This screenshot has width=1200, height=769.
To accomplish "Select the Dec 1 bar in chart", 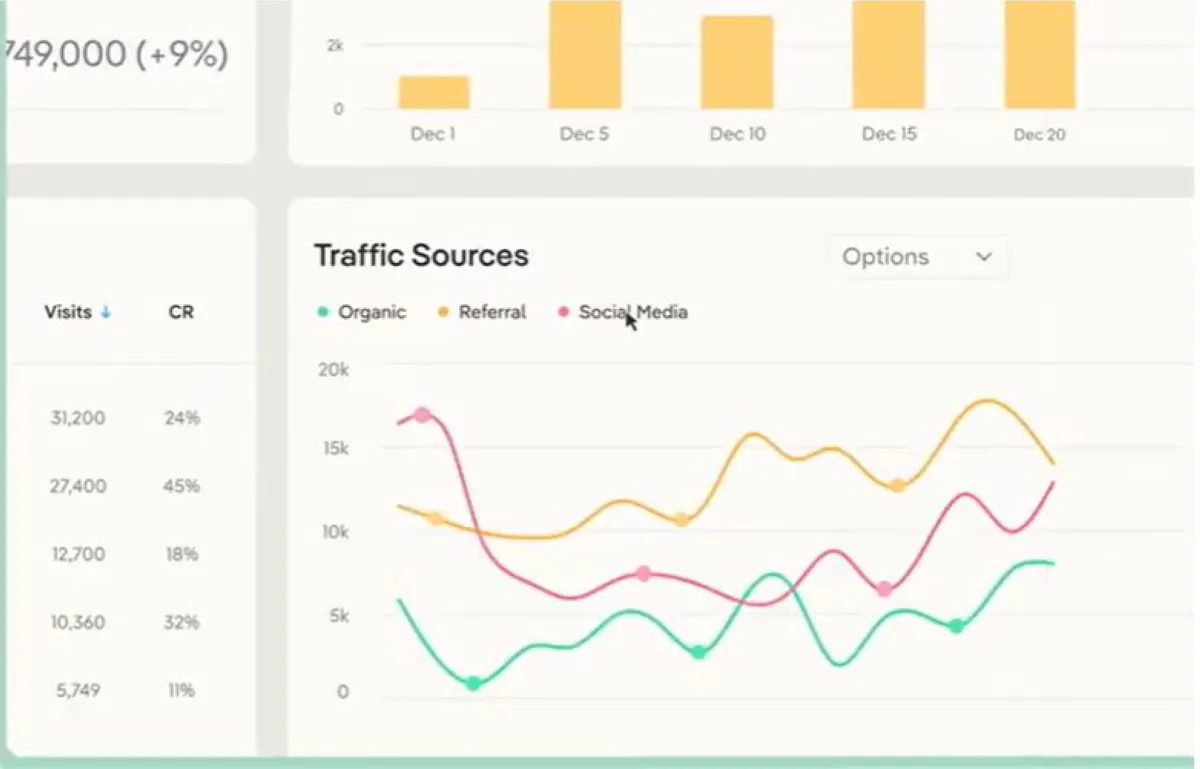I will pyautogui.click(x=434, y=92).
